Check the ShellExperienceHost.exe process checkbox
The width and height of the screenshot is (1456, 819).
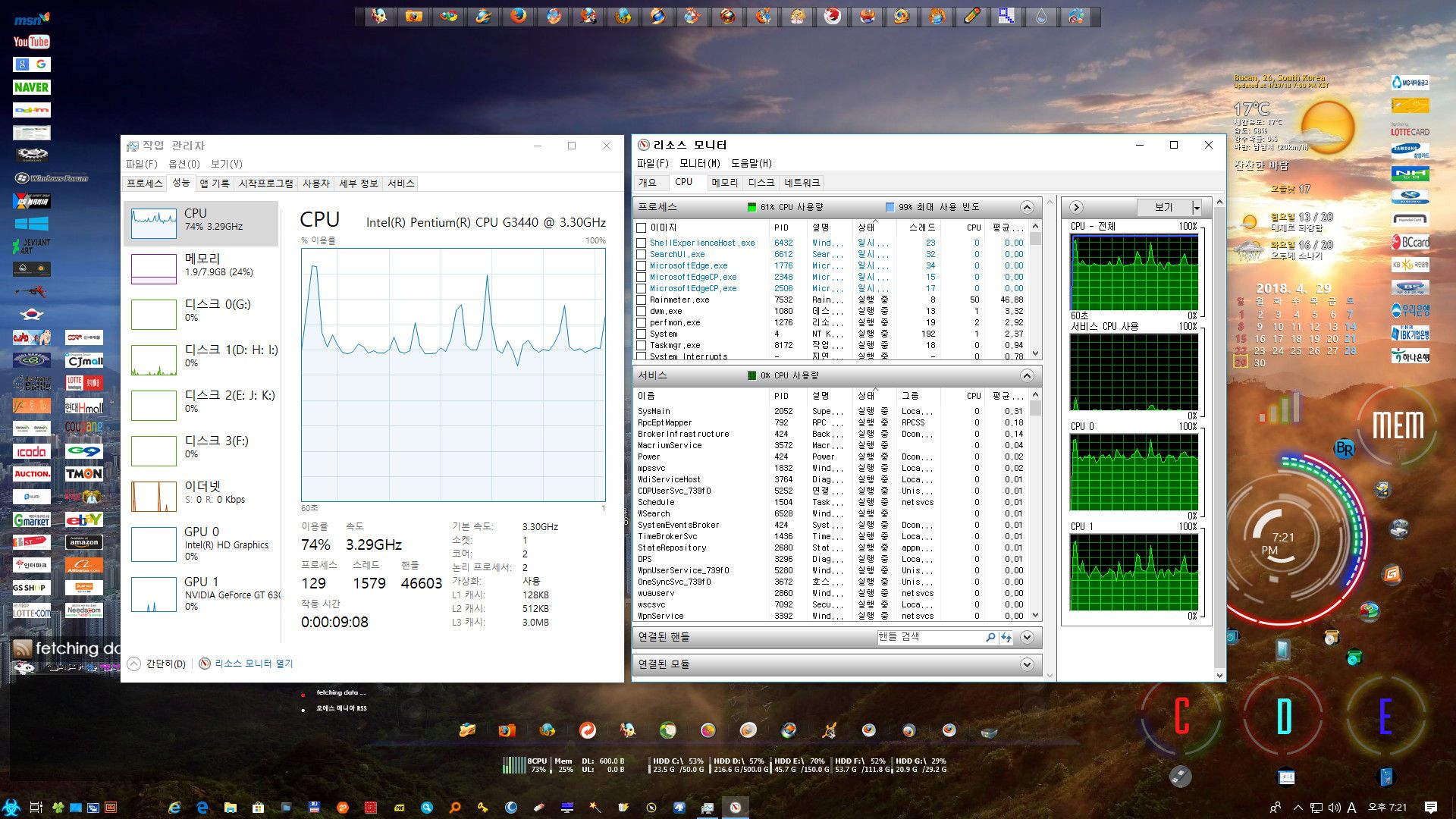pyautogui.click(x=642, y=243)
